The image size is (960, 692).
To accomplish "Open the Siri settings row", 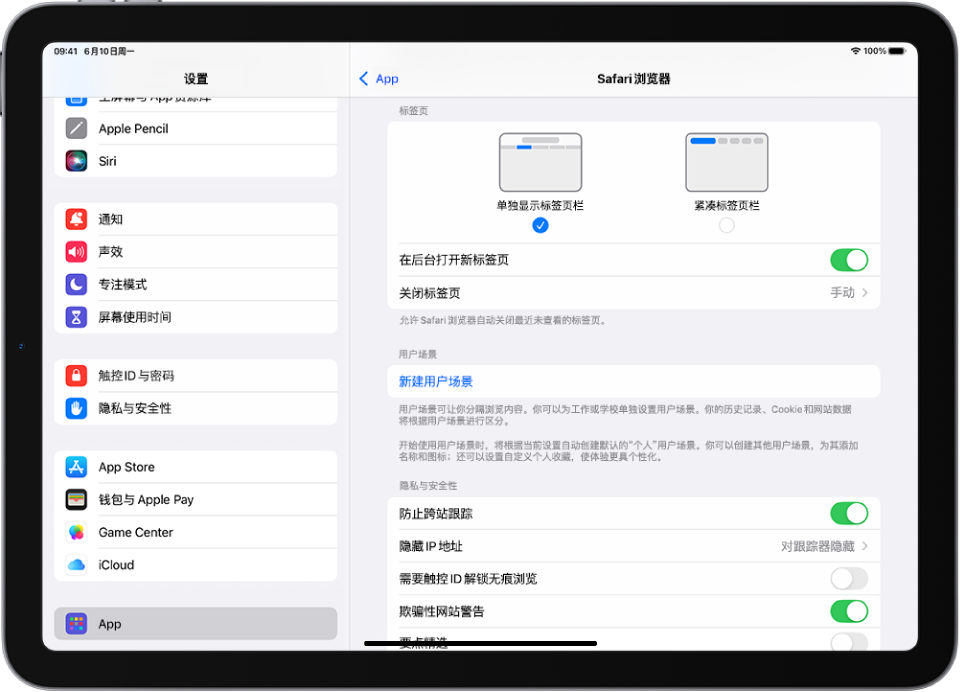I will pos(195,161).
